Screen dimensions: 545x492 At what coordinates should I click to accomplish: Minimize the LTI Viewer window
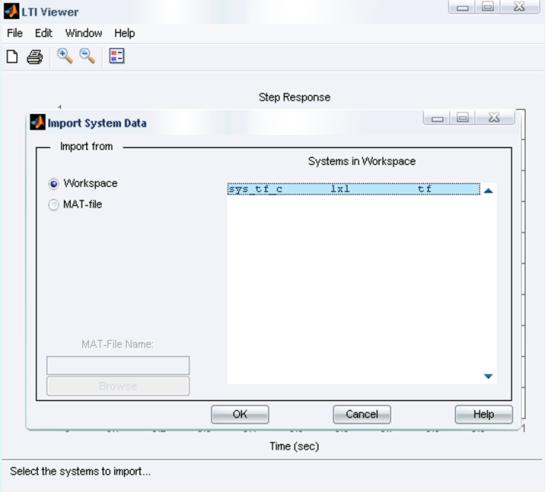[x=462, y=7]
